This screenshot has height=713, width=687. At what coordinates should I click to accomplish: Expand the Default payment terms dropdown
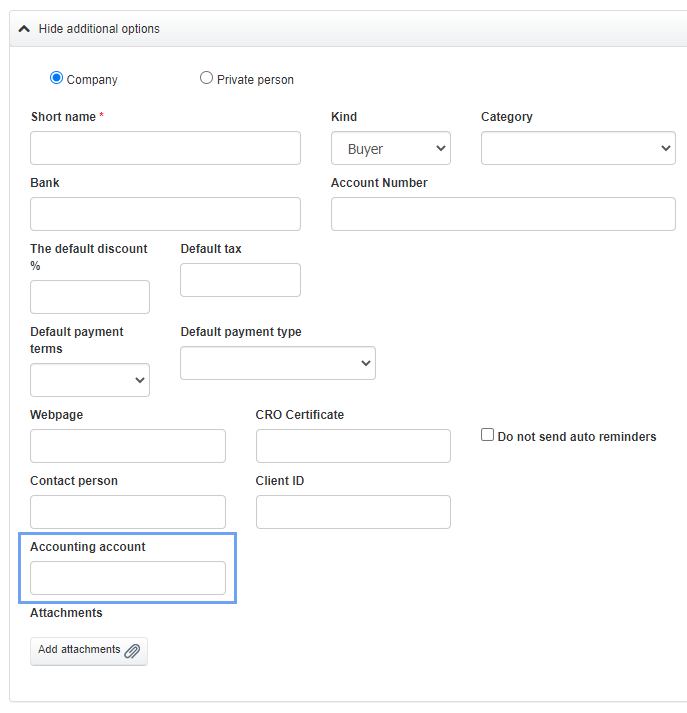pyautogui.click(x=90, y=380)
